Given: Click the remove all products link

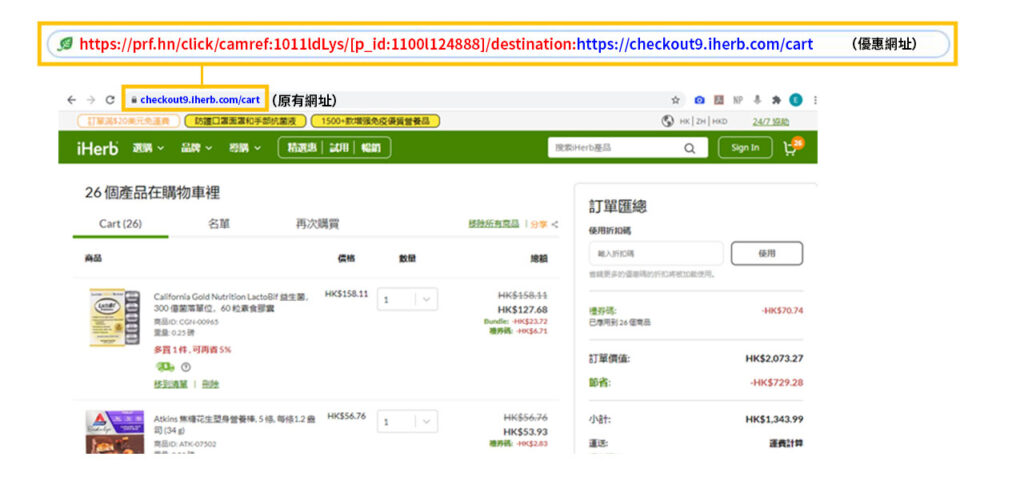Looking at the screenshot, I should pyautogui.click(x=493, y=224).
